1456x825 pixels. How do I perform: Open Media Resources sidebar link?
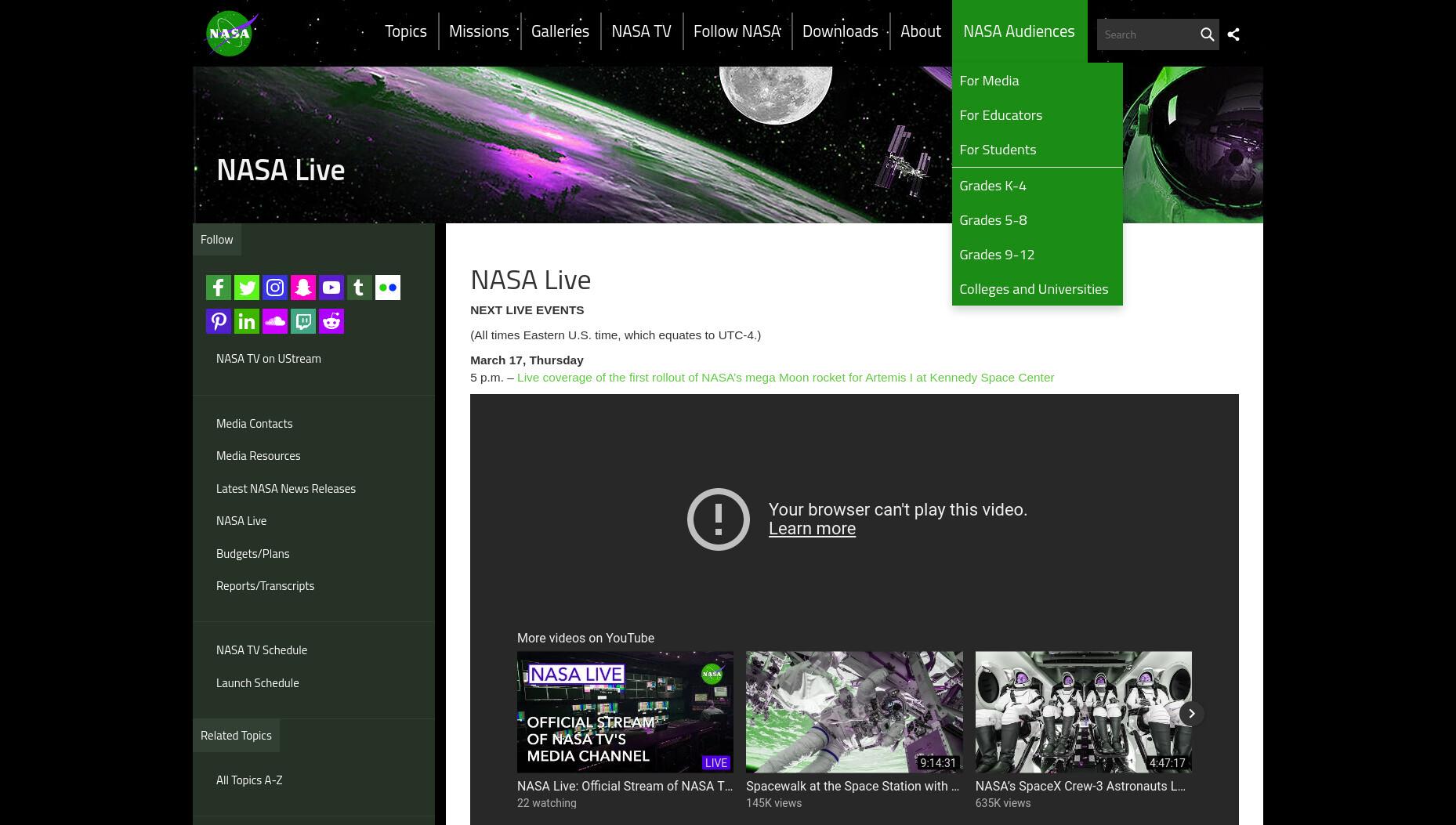coord(258,456)
